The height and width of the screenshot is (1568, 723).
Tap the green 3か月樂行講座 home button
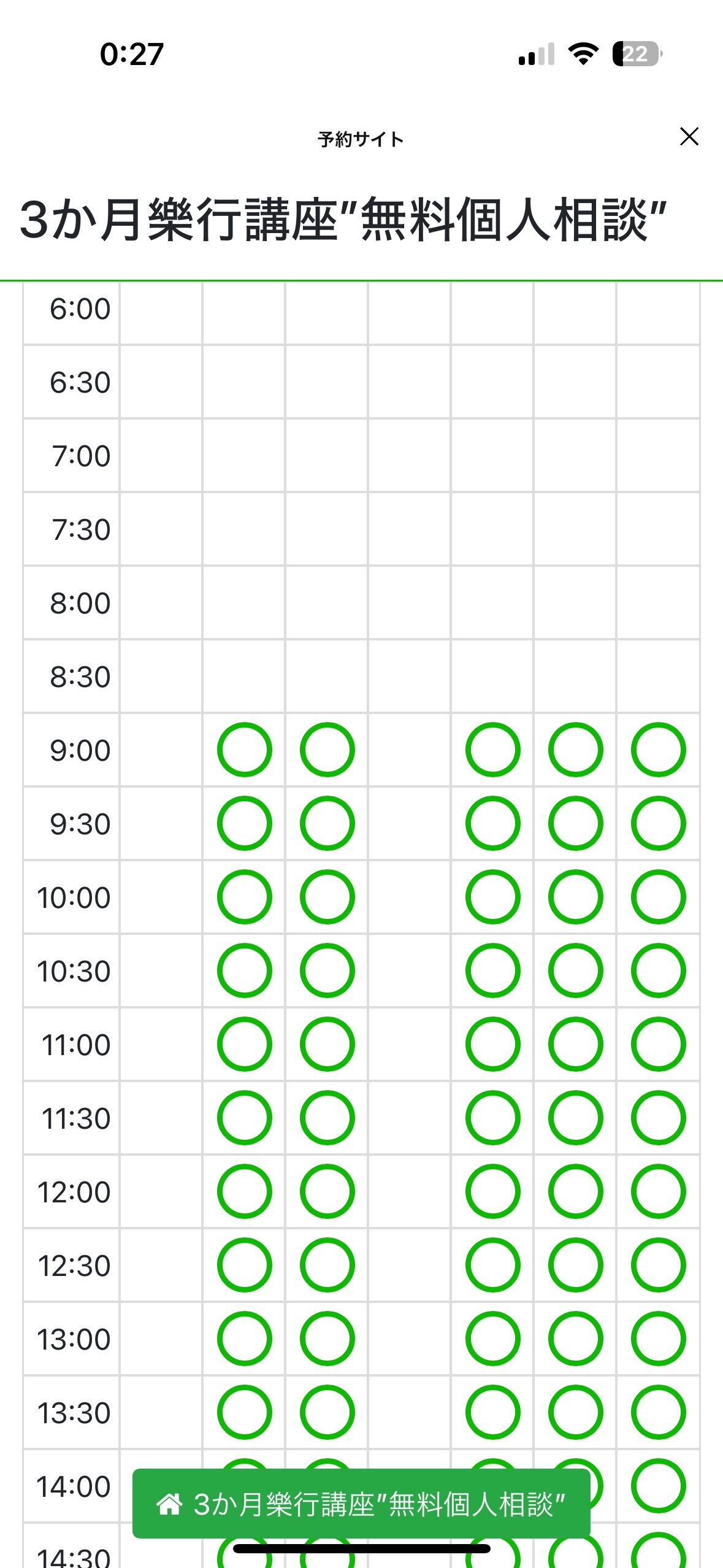[x=361, y=1504]
